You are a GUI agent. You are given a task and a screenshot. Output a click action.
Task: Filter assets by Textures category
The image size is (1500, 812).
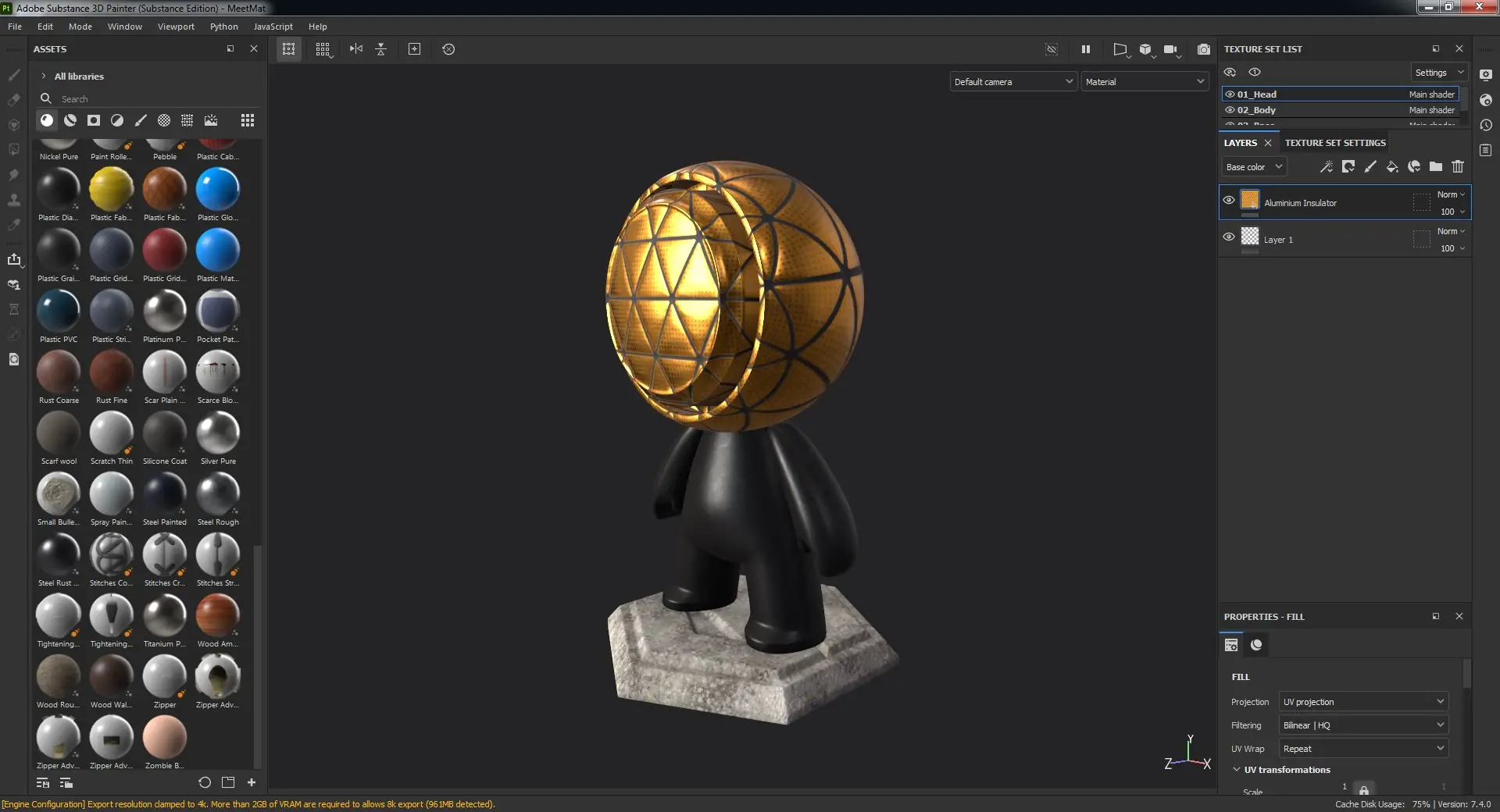[187, 120]
